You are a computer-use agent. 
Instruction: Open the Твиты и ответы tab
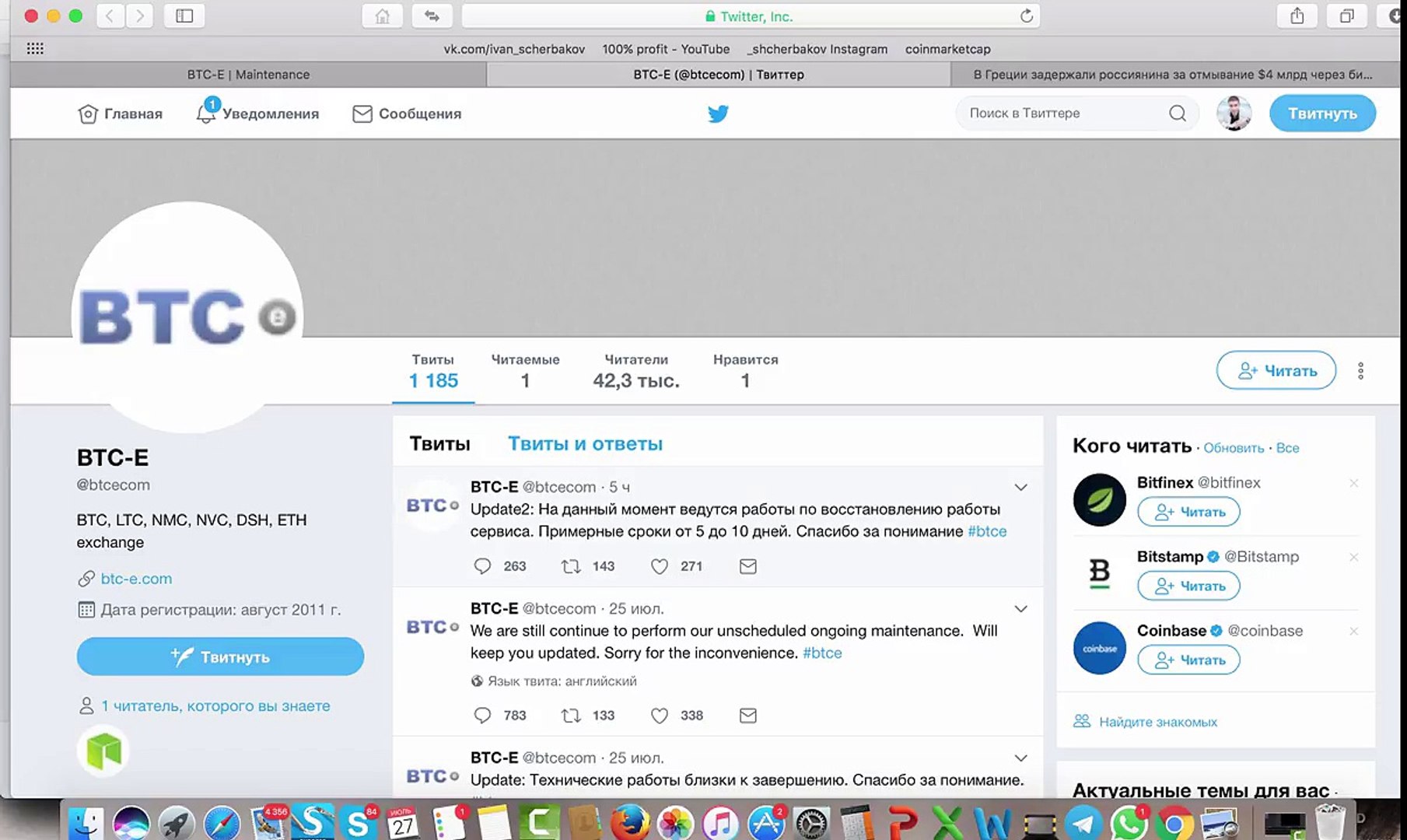pyautogui.click(x=585, y=444)
